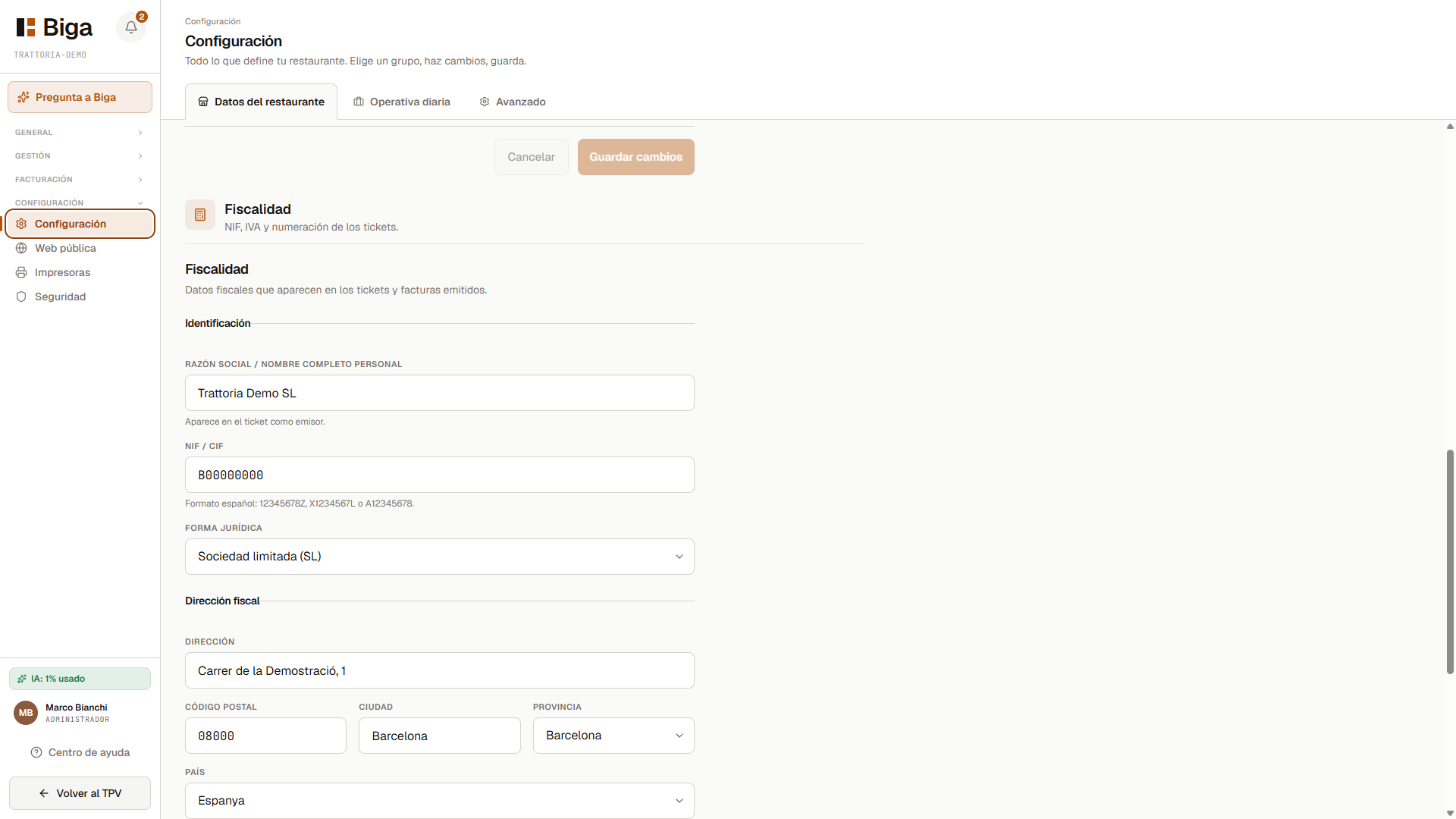Edit the Ciudad field
Image resolution: width=1456 pixels, height=819 pixels.
(x=440, y=736)
